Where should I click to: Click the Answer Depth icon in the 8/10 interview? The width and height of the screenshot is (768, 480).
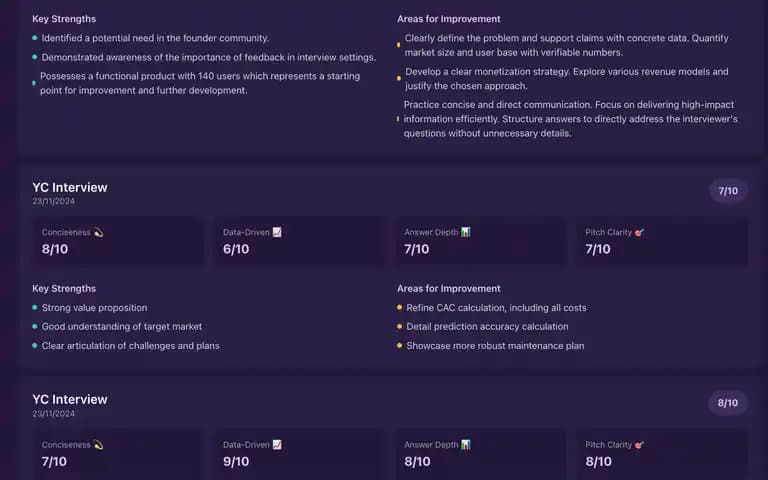(465, 445)
